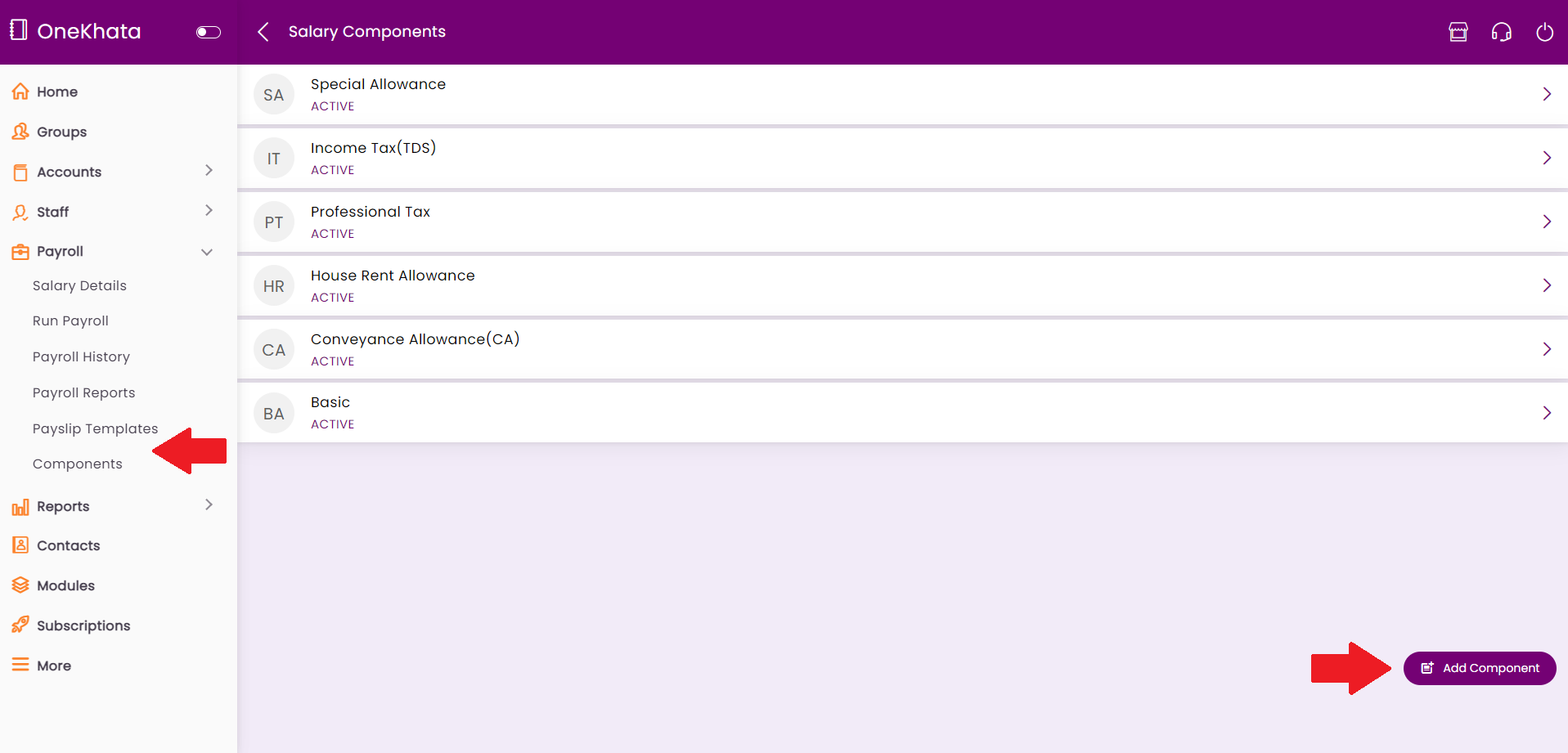
Task: Click the Conveyance Allowance(CA) name
Action: (415, 339)
